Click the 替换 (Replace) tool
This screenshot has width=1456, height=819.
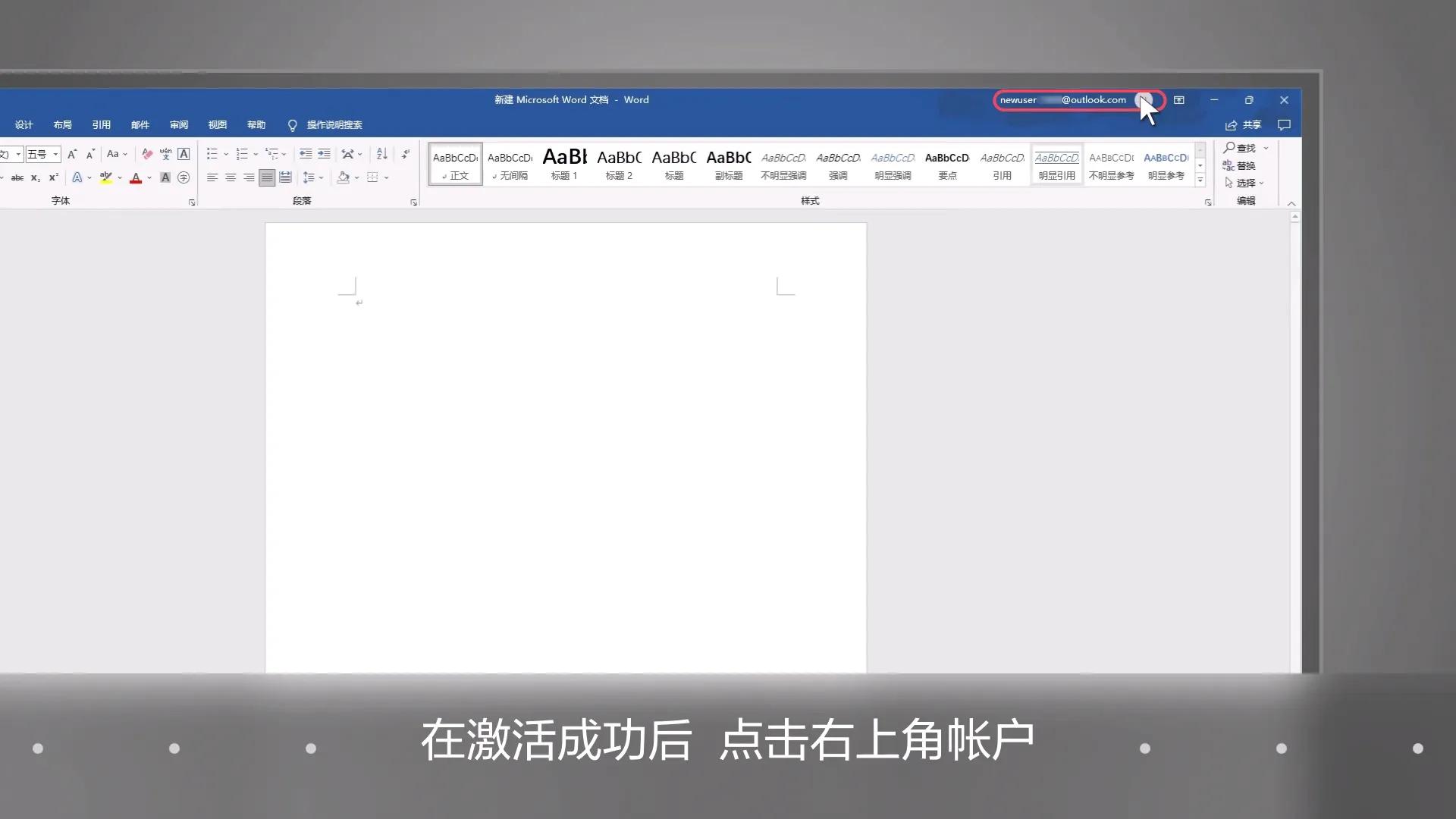tap(1246, 165)
